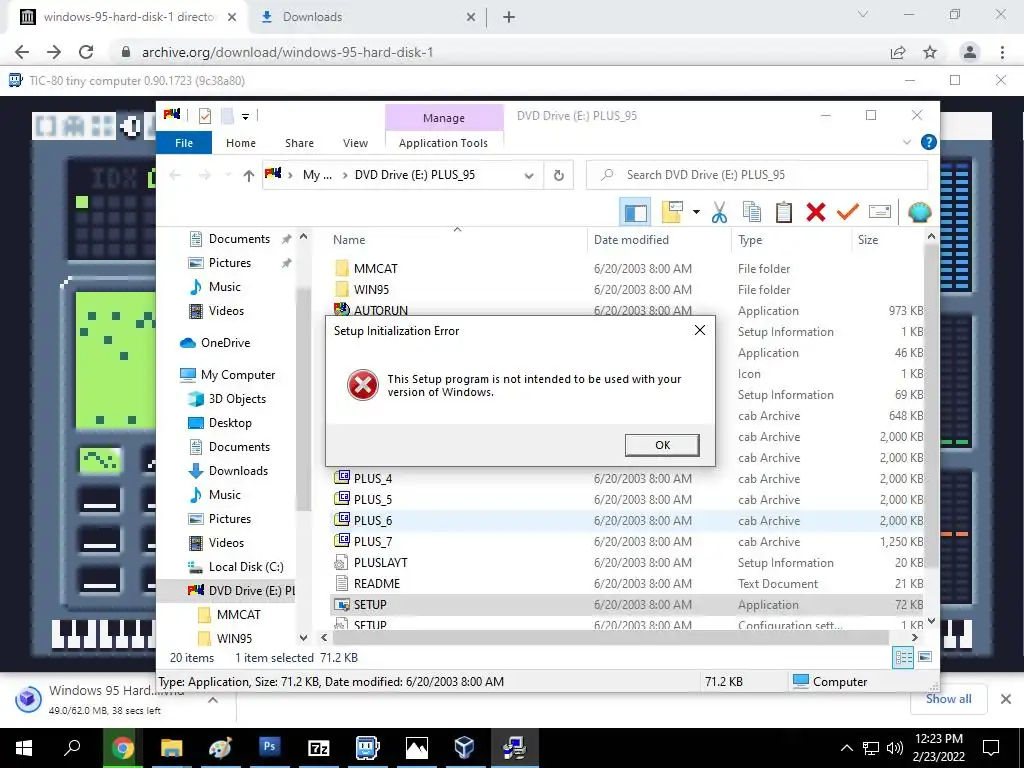Open the dropdown next to new folder icon
The width and height of the screenshot is (1024, 768).
point(696,212)
